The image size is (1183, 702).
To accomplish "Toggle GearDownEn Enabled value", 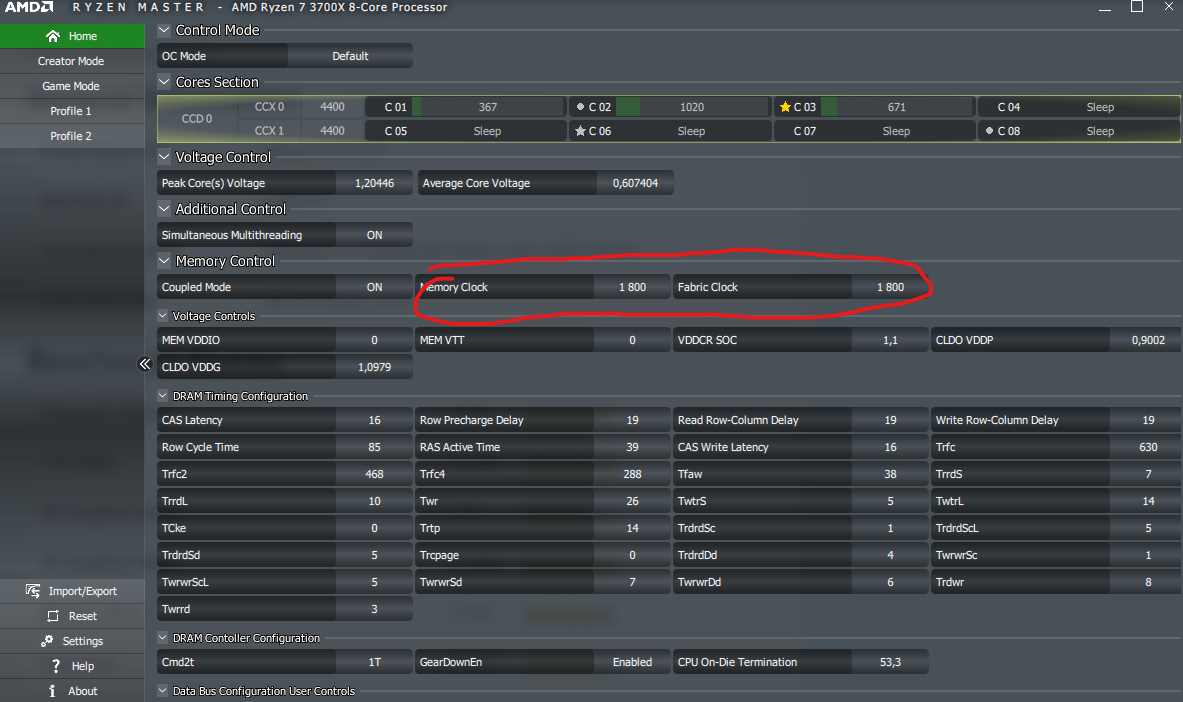I will [x=632, y=662].
